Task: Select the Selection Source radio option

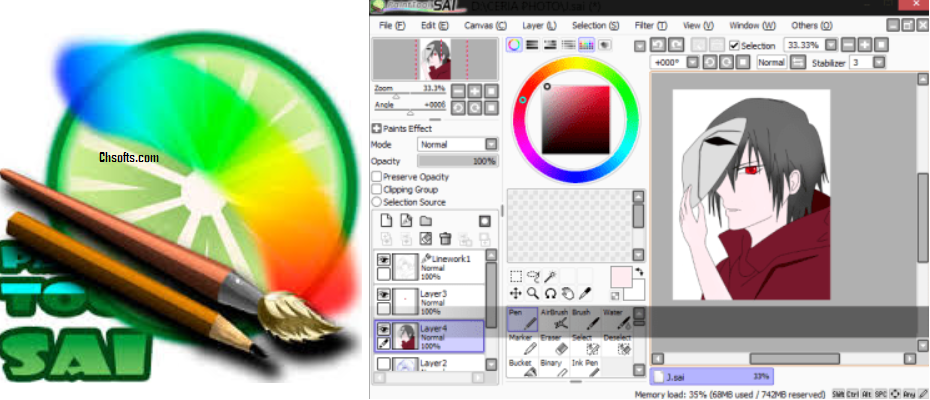Action: pyautogui.click(x=376, y=202)
